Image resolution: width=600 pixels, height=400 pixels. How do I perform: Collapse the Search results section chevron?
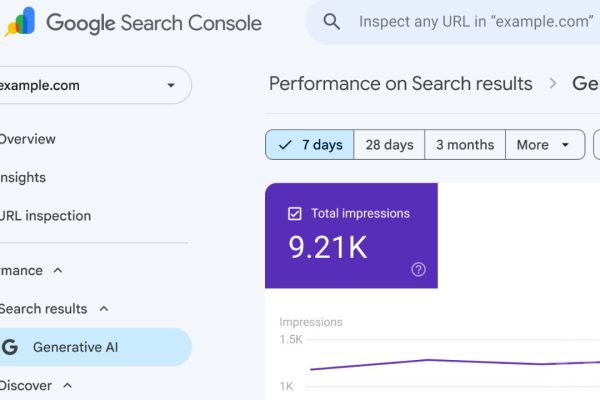click(x=104, y=309)
